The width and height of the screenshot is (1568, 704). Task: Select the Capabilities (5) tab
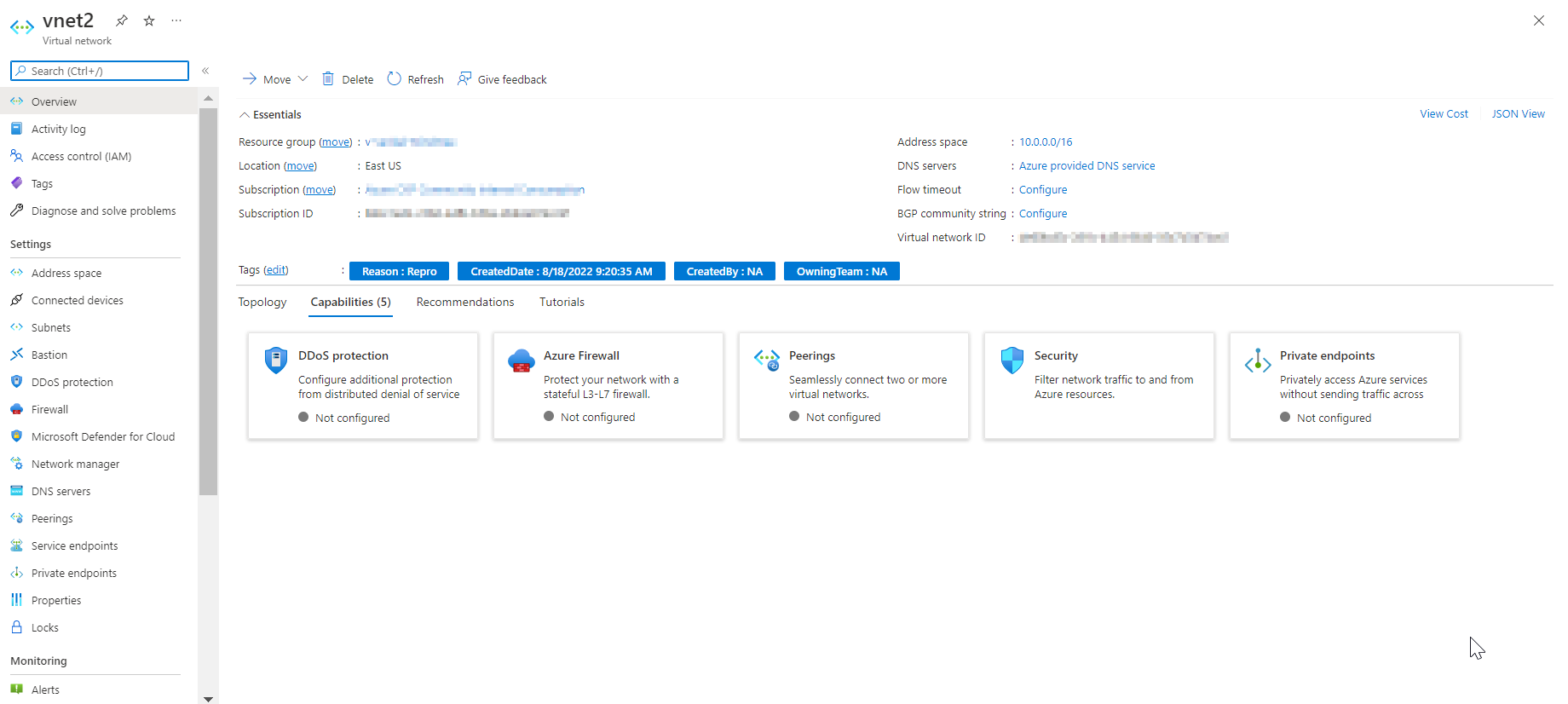point(350,303)
